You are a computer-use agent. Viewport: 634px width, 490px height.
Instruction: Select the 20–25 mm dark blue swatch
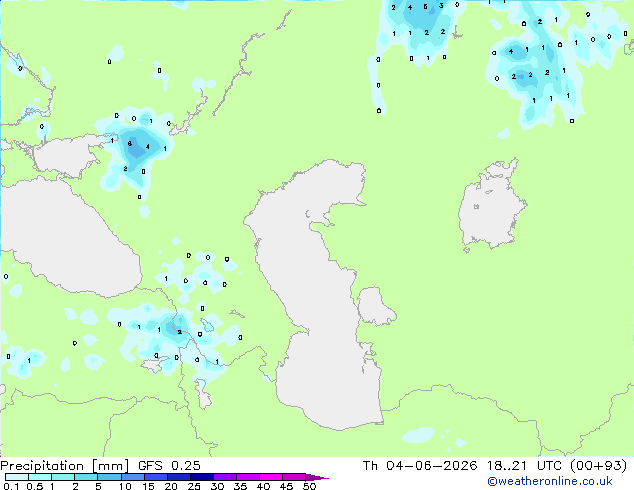click(178, 477)
